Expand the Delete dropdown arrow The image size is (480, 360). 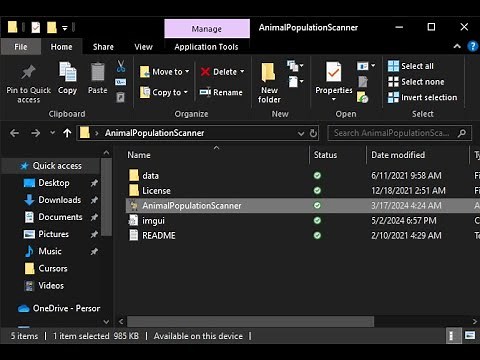click(x=242, y=72)
